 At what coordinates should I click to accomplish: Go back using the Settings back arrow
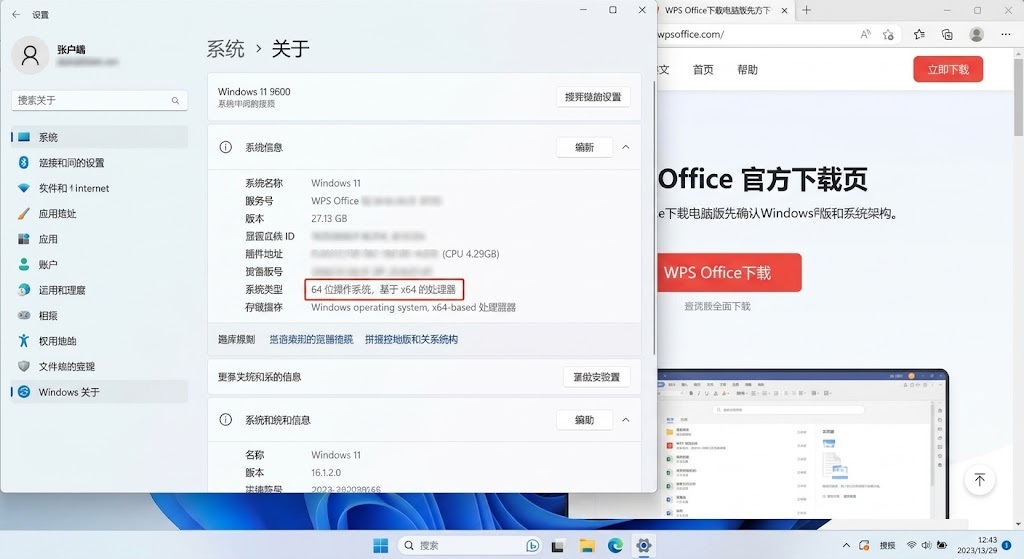16,14
